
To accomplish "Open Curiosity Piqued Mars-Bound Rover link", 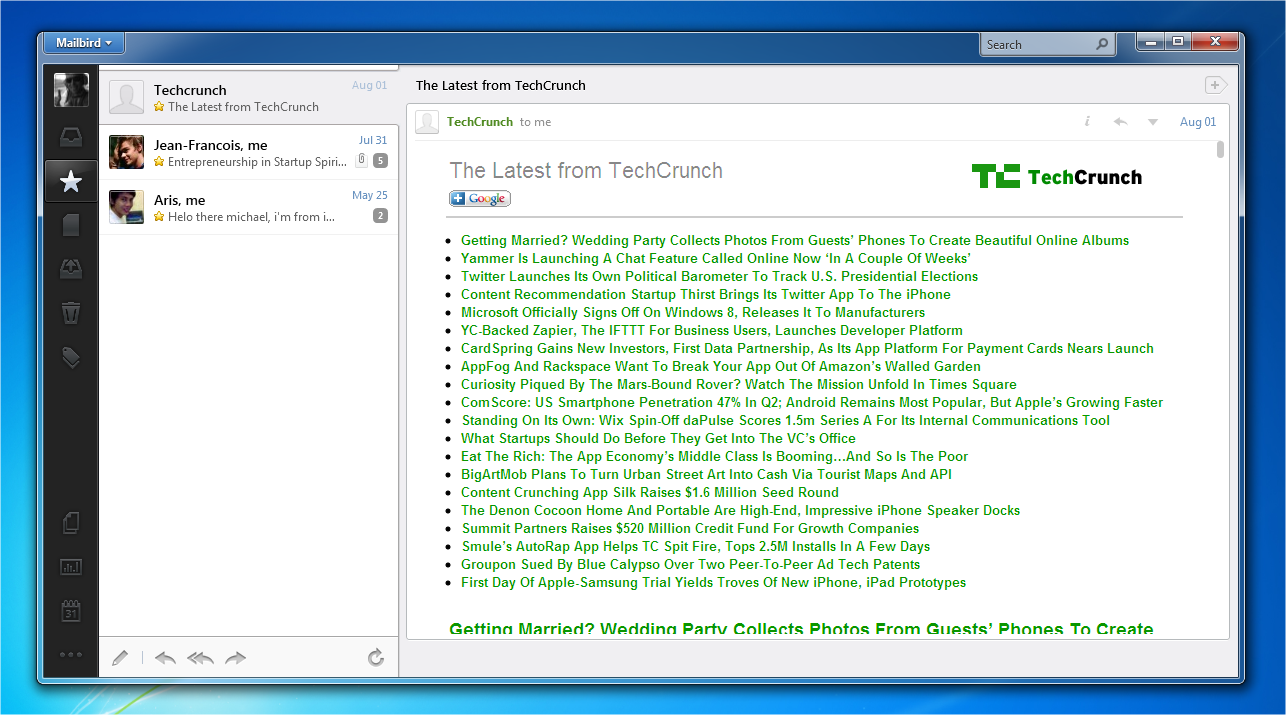I will pos(739,384).
